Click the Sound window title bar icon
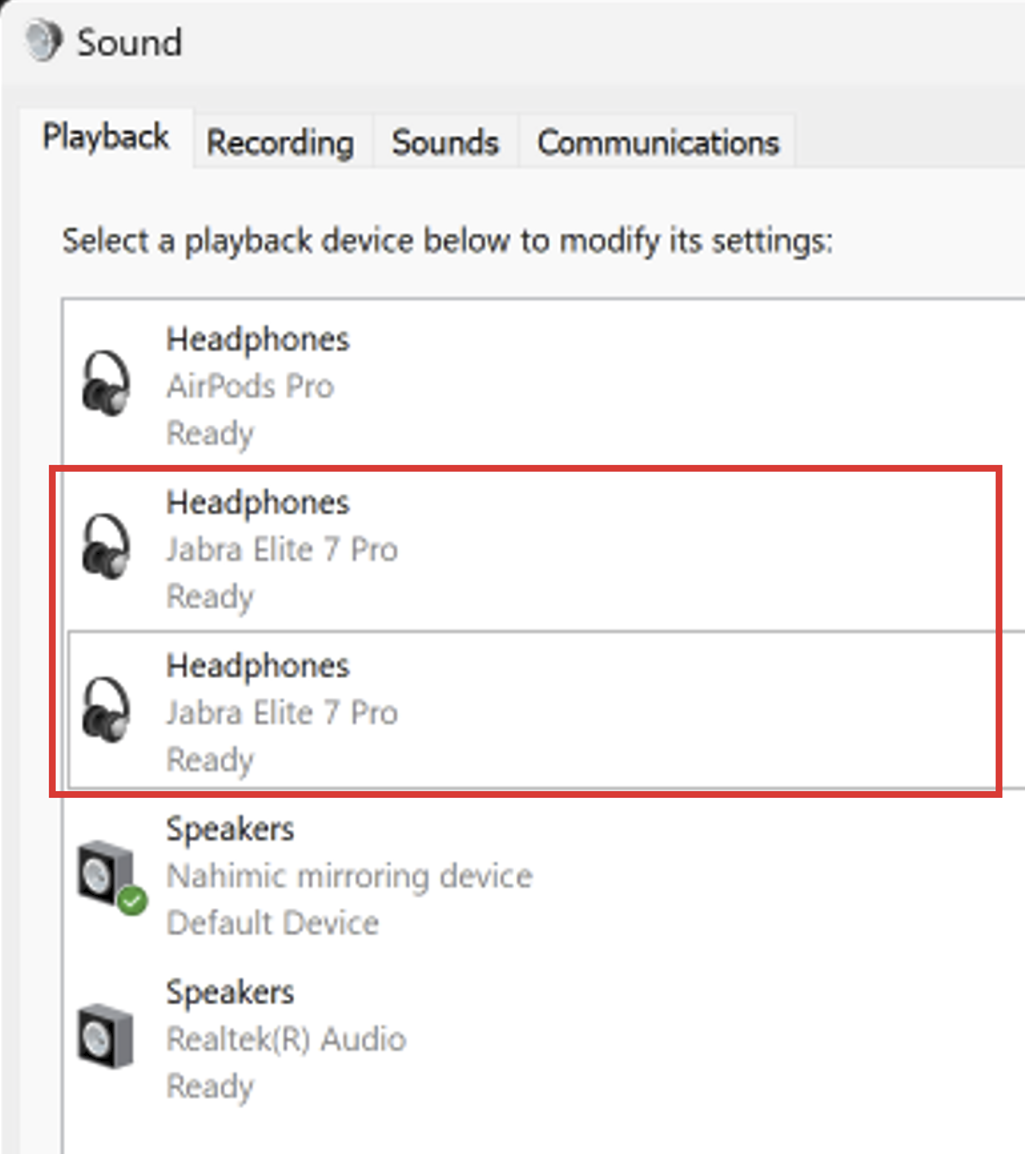This screenshot has width=1026, height=1154. pyautogui.click(x=44, y=41)
